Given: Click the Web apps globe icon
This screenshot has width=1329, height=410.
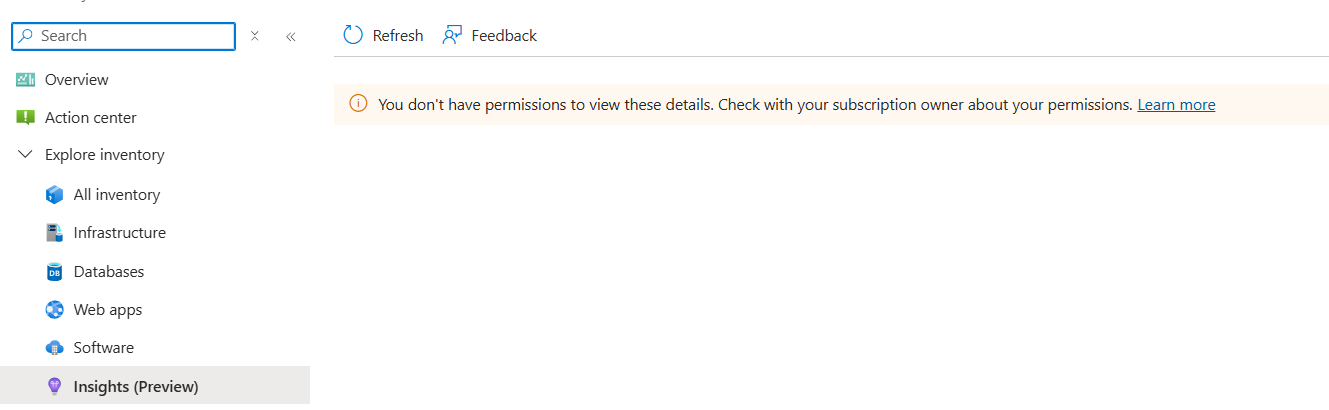Looking at the screenshot, I should coord(55,310).
